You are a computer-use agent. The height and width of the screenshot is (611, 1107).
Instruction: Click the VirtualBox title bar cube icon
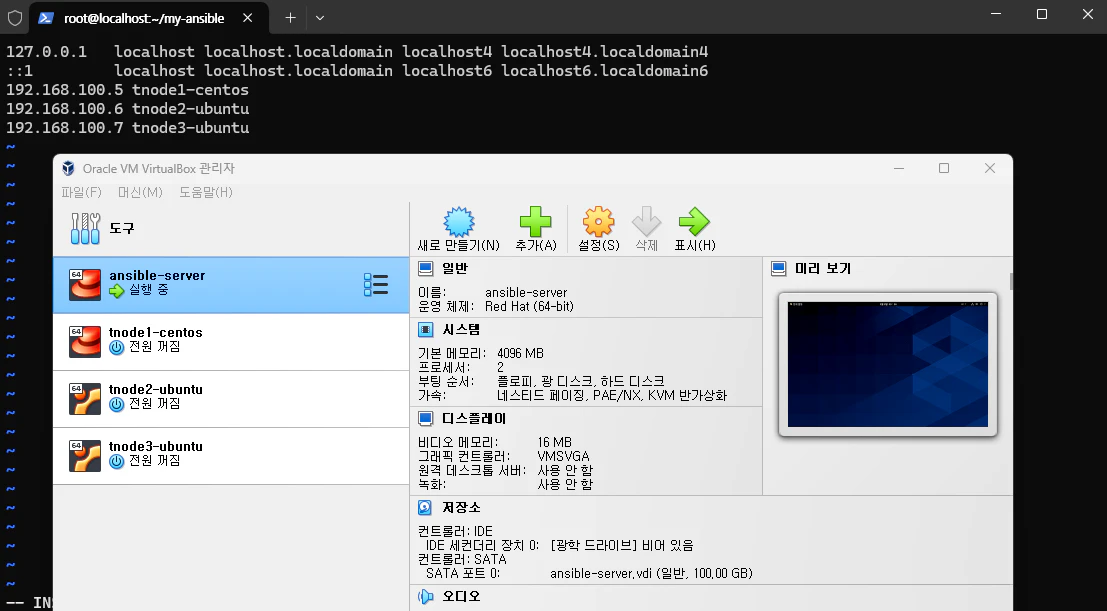click(68, 168)
